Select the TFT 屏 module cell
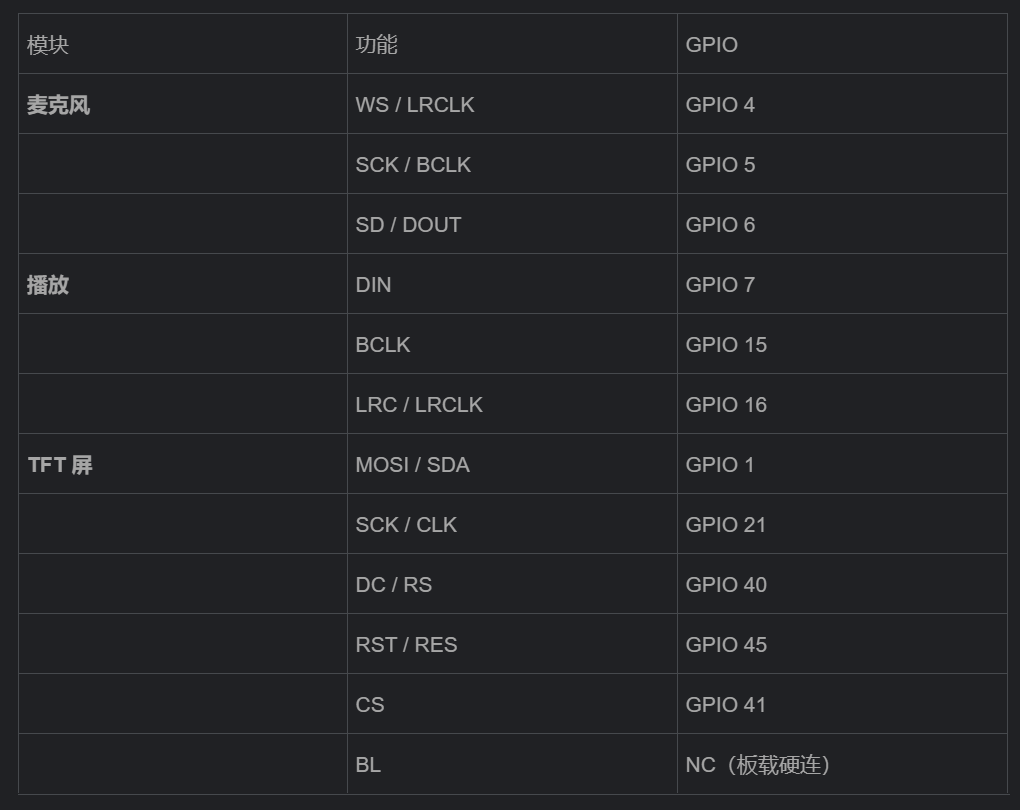The image size is (1020, 810). click(x=183, y=464)
